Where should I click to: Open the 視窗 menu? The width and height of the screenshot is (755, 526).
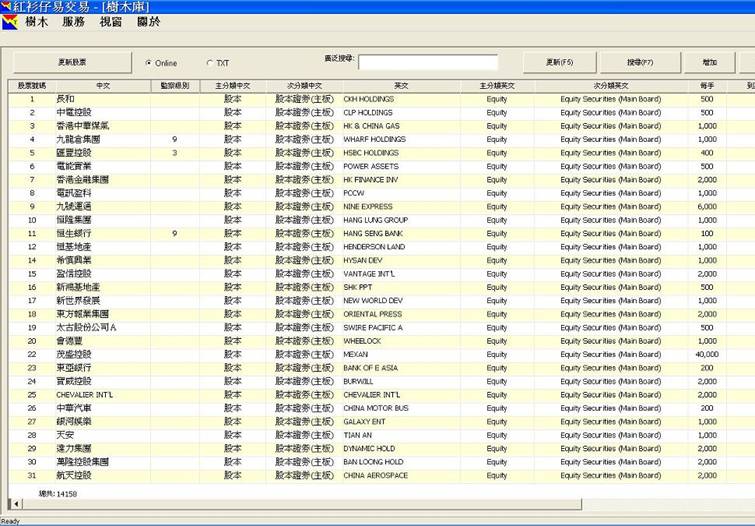[111, 22]
